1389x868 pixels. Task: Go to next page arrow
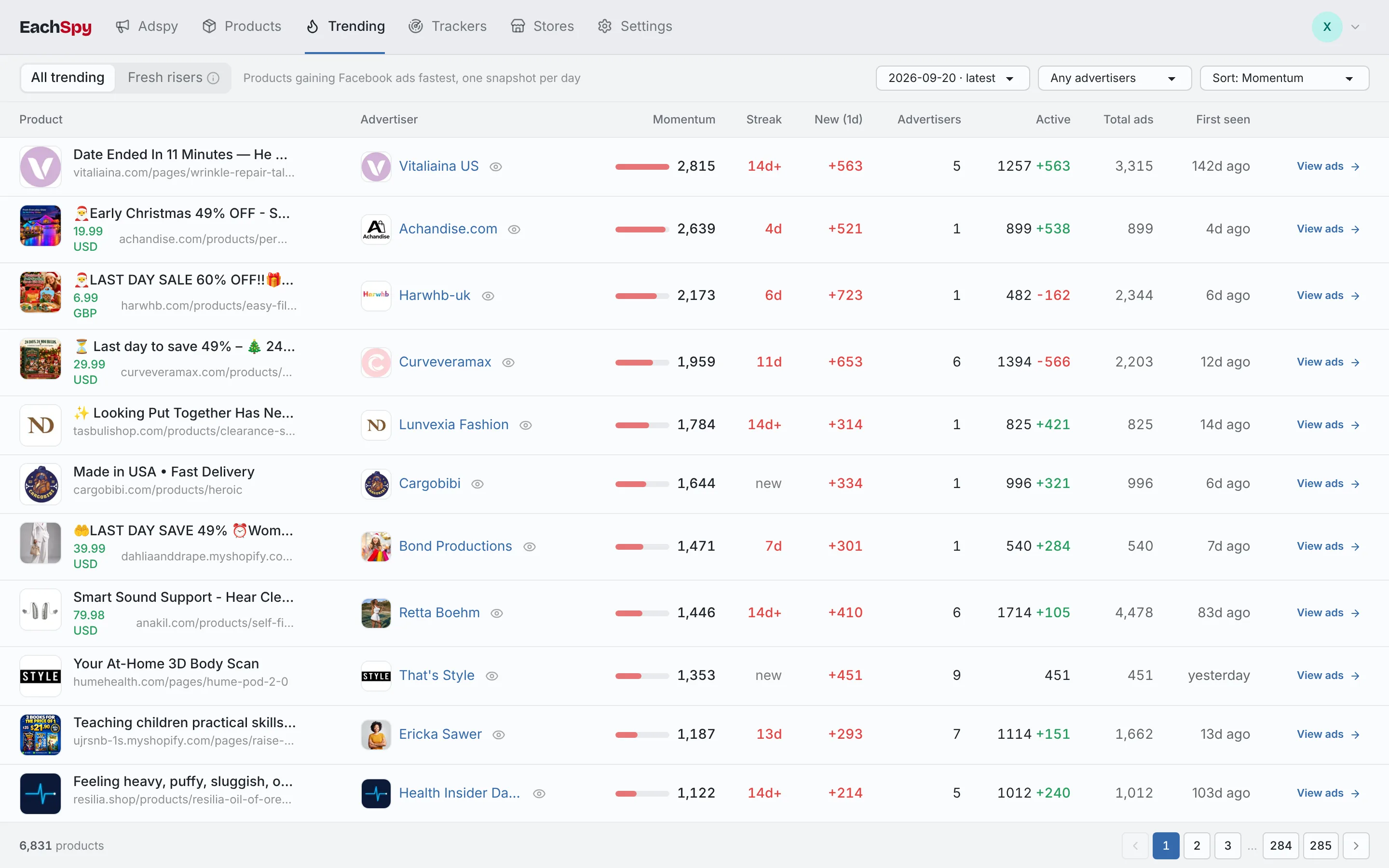1356,846
